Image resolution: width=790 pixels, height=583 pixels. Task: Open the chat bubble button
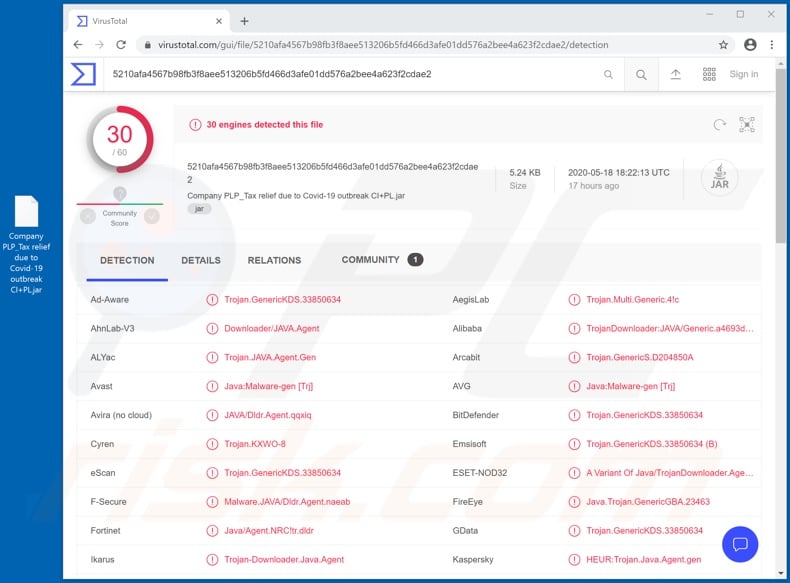(740, 544)
